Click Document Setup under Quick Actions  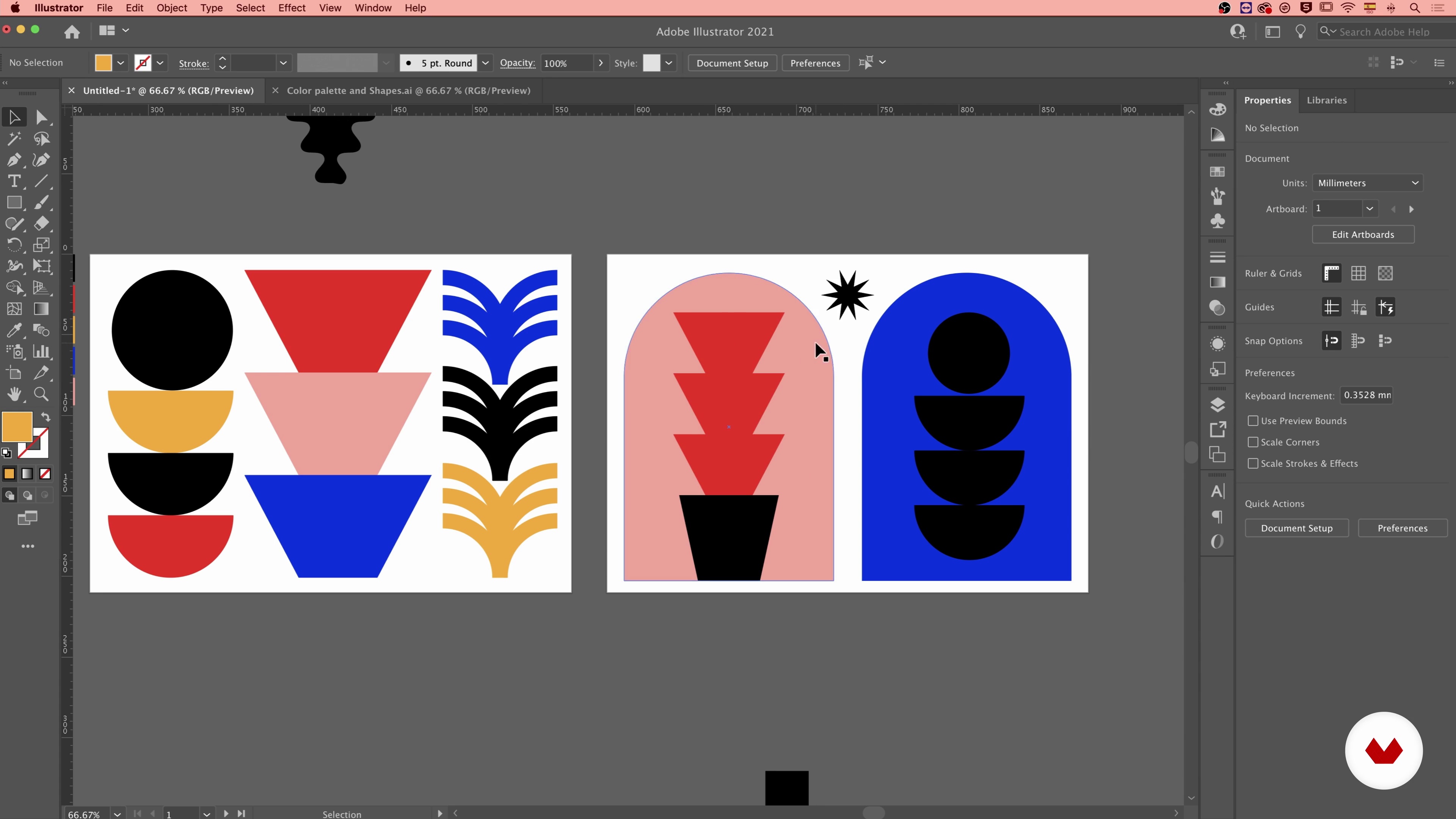click(x=1297, y=528)
